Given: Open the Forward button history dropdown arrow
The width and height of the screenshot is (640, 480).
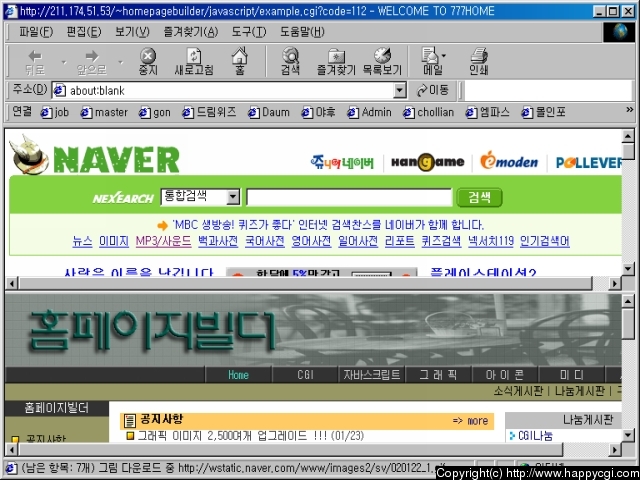Looking at the screenshot, I should (120, 62).
